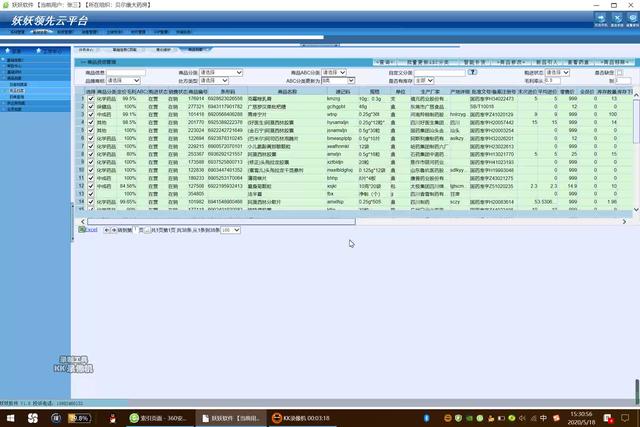Open the 商品分类 dropdown
Screen dimensions: 640x427
(220, 73)
